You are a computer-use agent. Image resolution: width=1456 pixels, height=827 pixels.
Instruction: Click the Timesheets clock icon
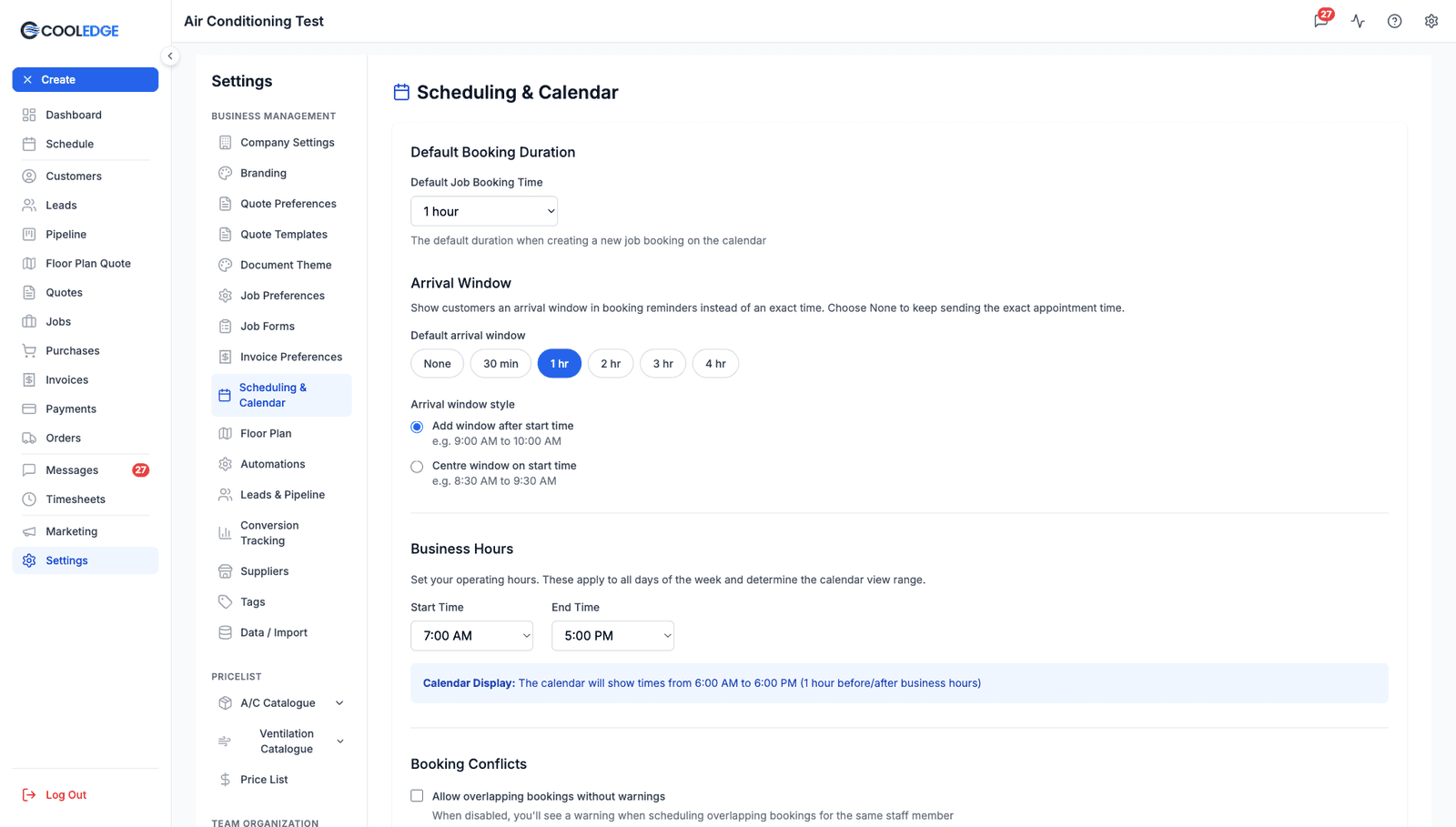pyautogui.click(x=29, y=499)
